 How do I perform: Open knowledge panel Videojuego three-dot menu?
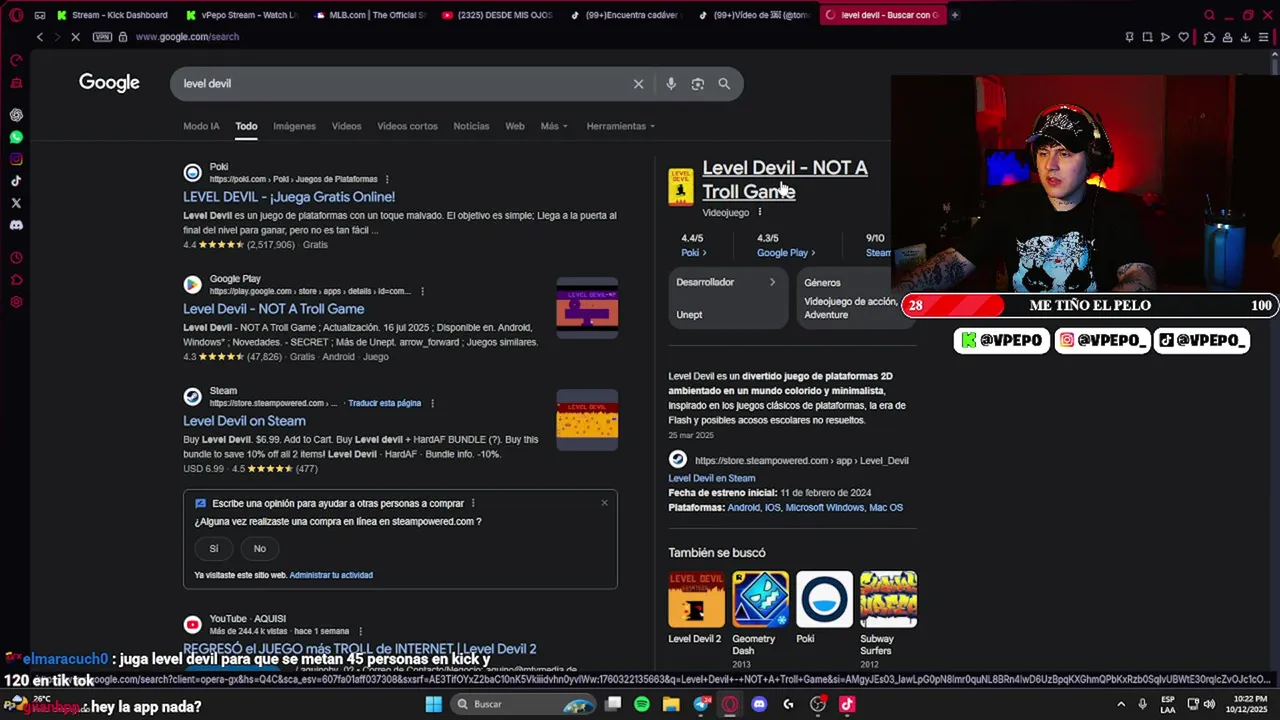coord(760,212)
